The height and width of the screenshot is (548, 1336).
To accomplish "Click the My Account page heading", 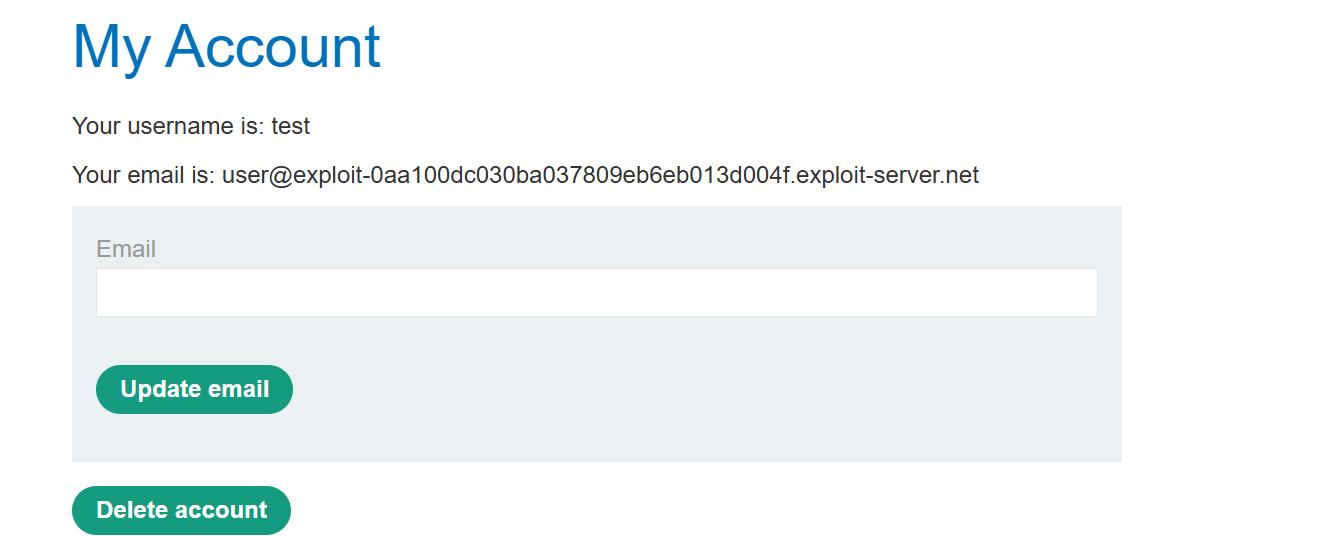I will click(226, 45).
